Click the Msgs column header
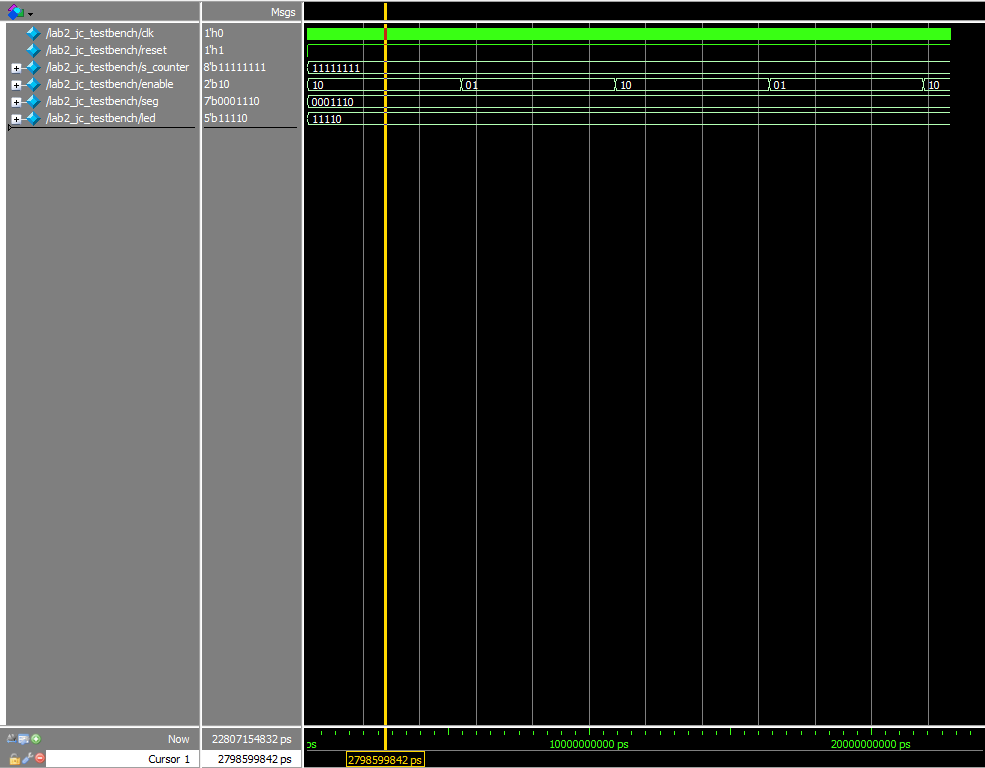 (283, 12)
